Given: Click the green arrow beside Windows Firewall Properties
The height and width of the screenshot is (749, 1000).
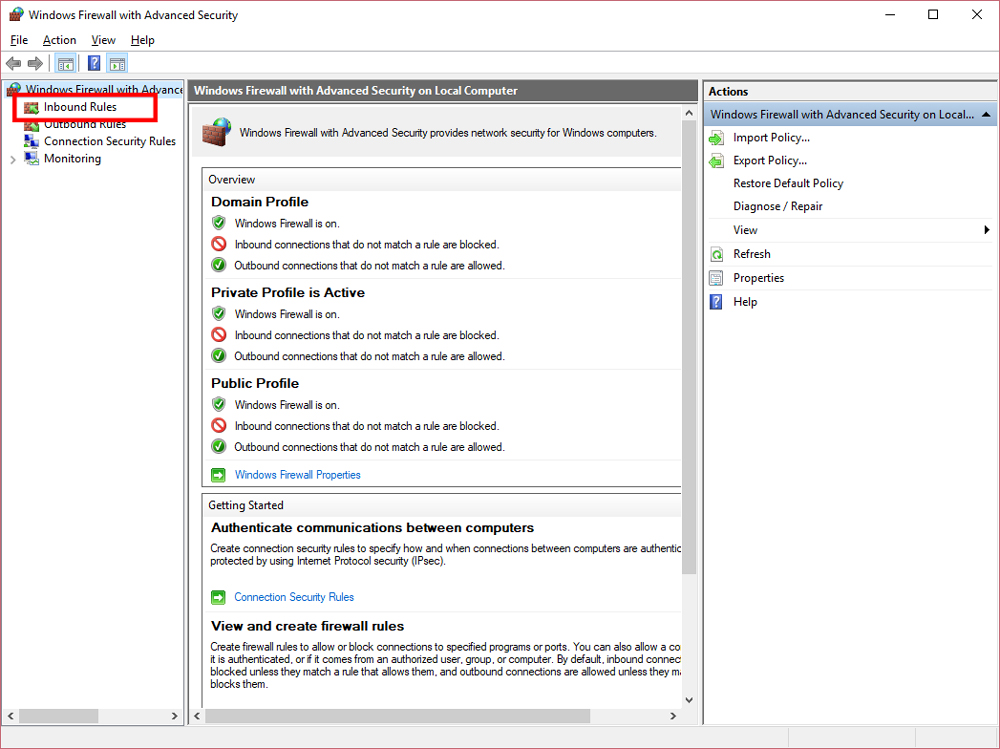Looking at the screenshot, I should 218,475.
